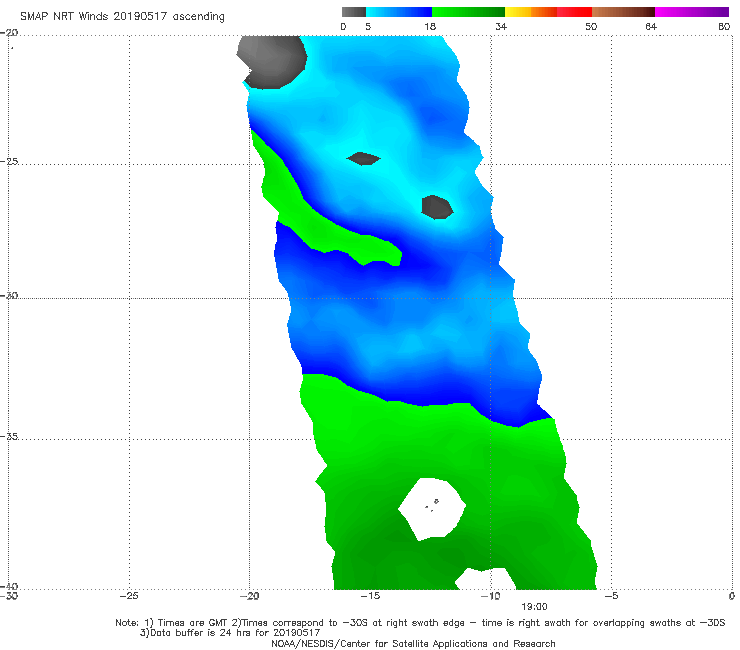Click the large gray low-wind patch at the swath top
The height and width of the screenshot is (650, 740).
pos(272,62)
